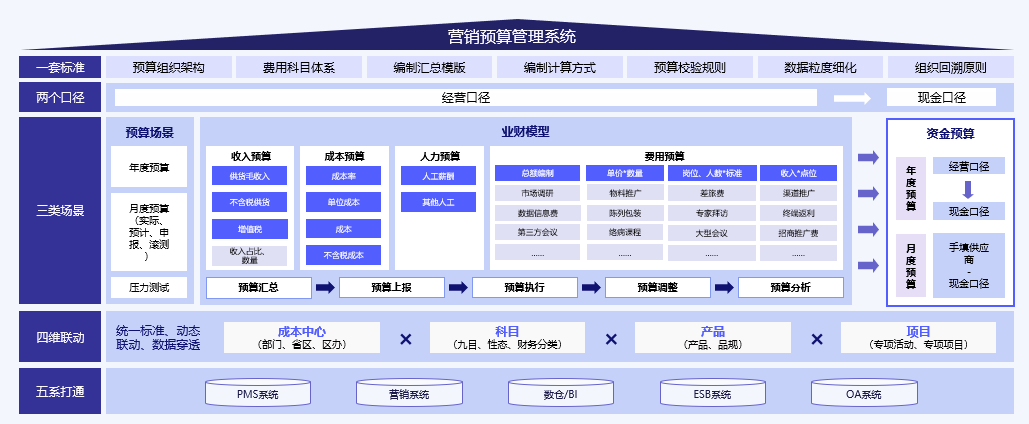
Task: Click 现金口径 box in 两个口径 row
Action: (942, 98)
